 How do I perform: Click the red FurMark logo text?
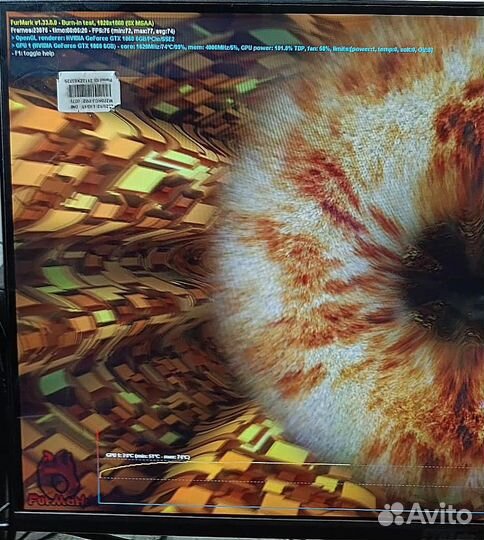pos(57,500)
